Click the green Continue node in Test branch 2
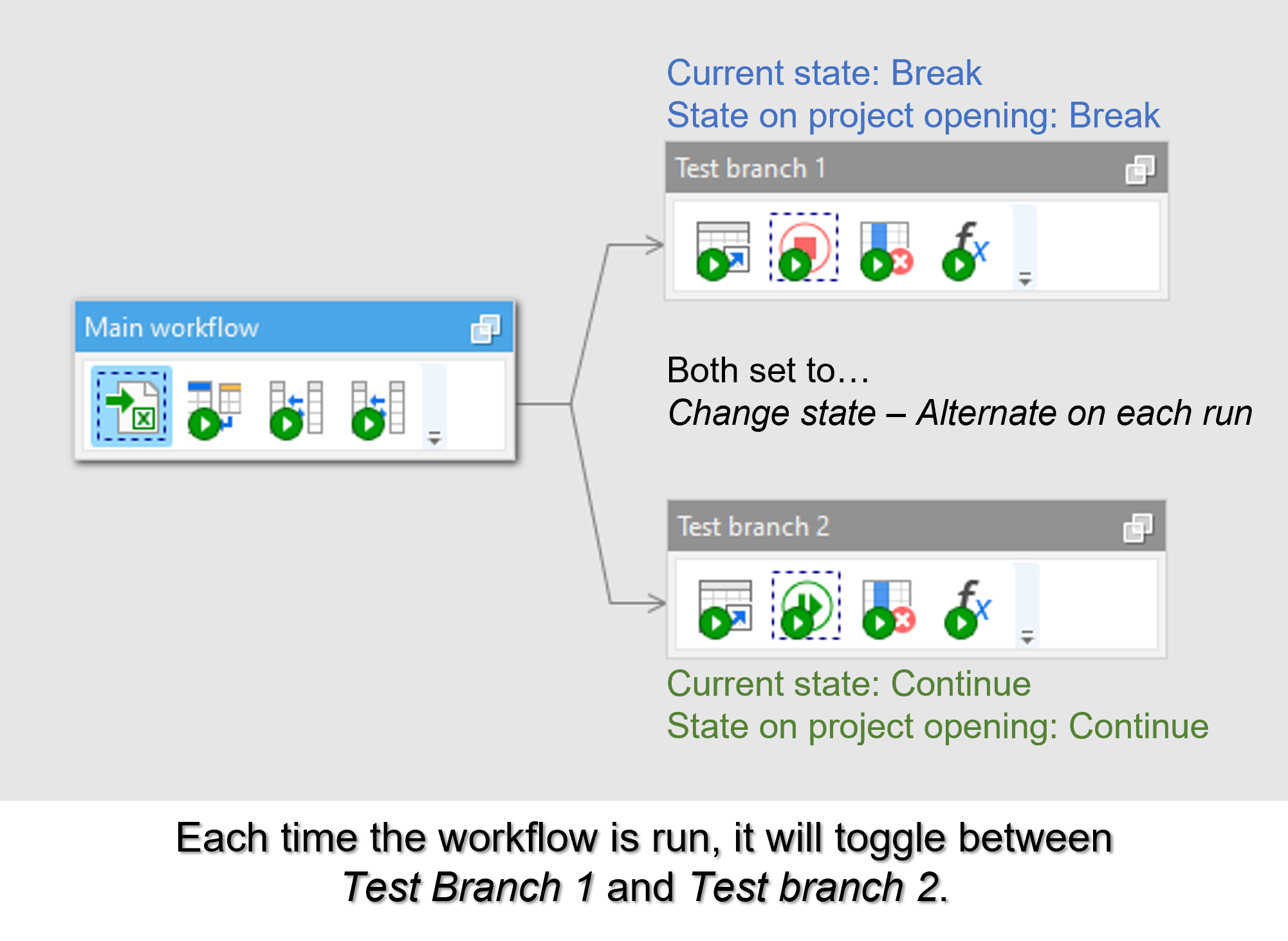The image size is (1288, 941). [806, 606]
